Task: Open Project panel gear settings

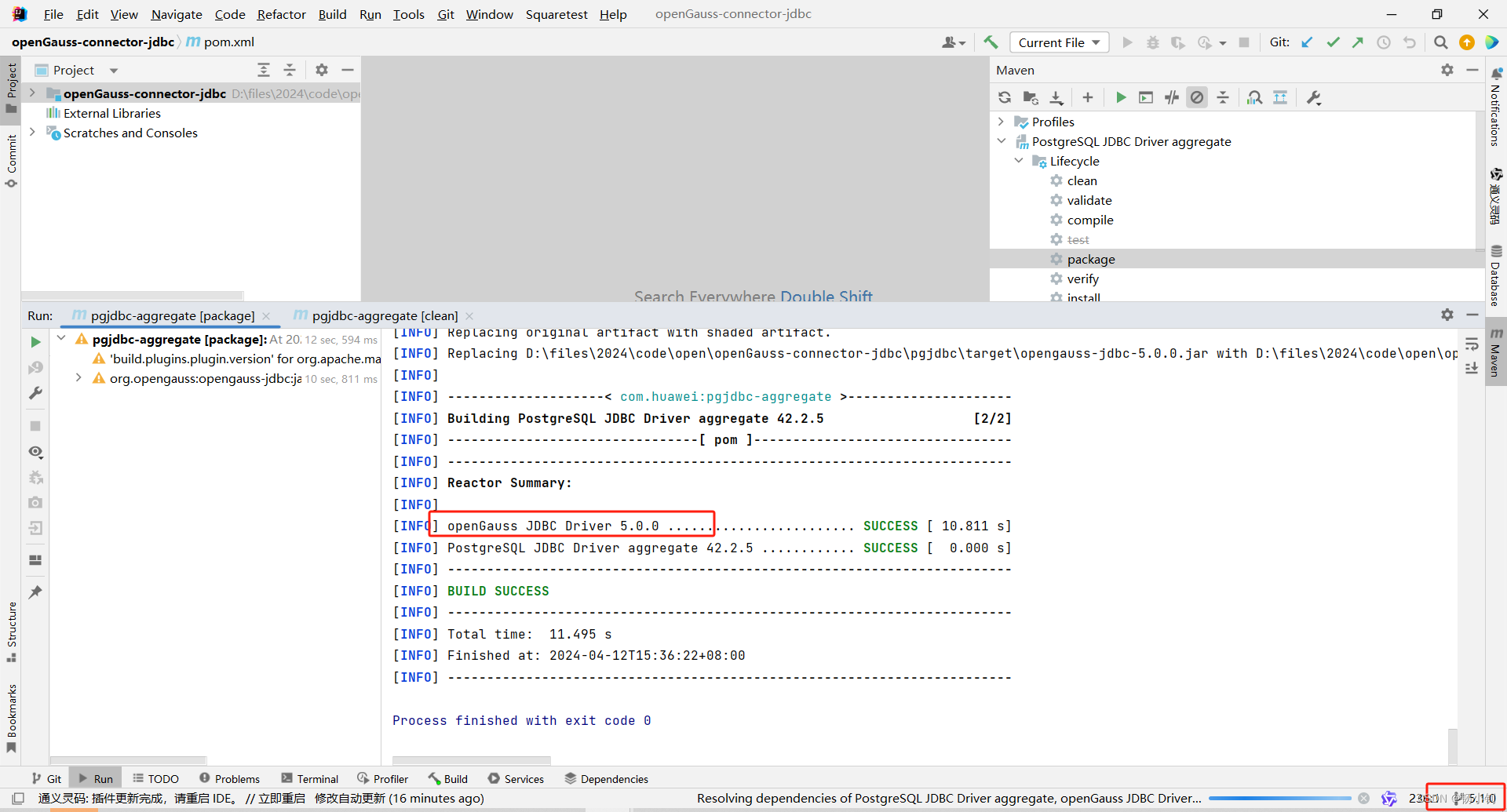Action: (x=322, y=70)
